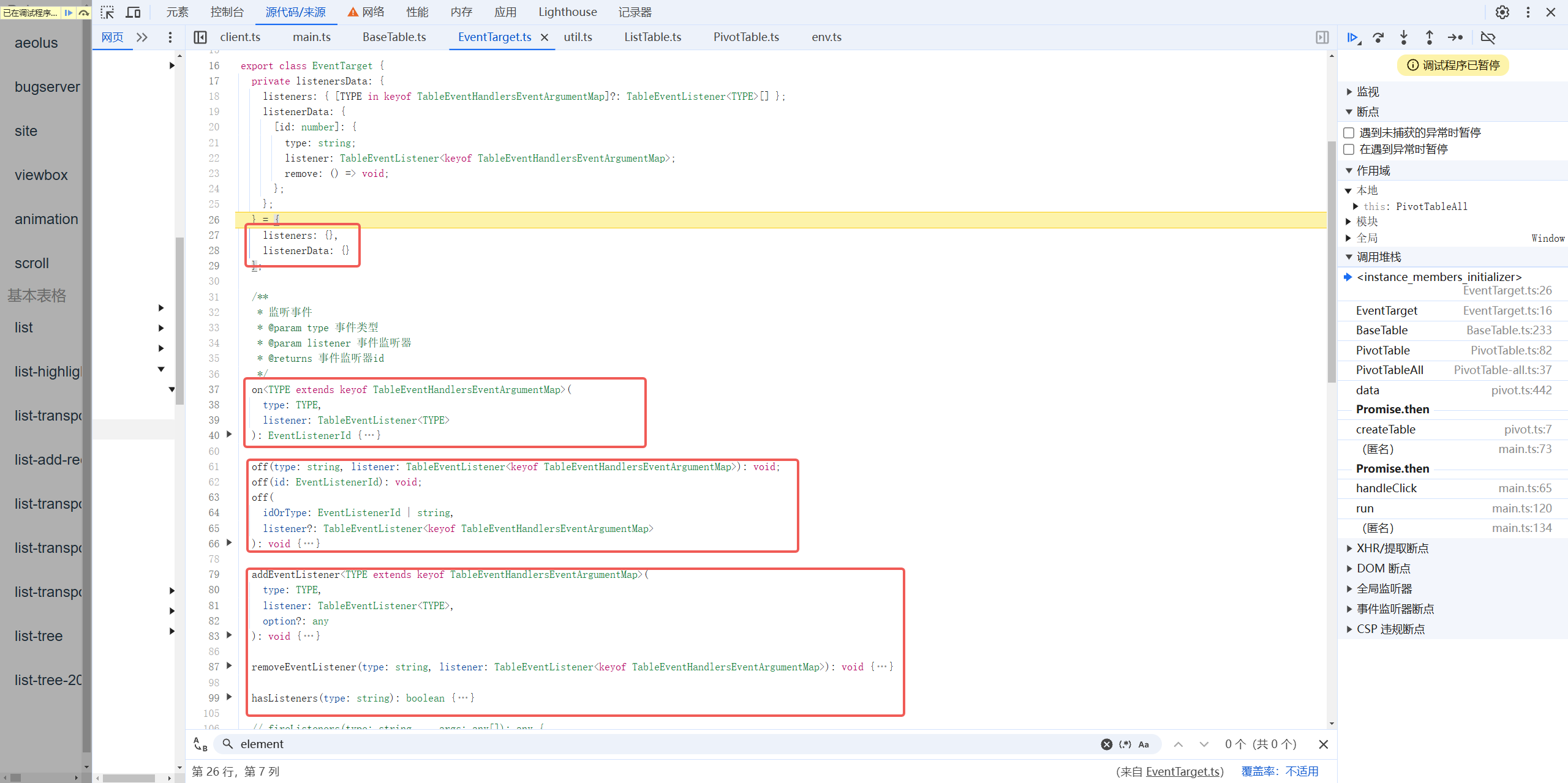Image resolution: width=1568 pixels, height=783 pixels.
Task: Enable pause on uncaught exceptions checkbox
Action: coord(1349,133)
